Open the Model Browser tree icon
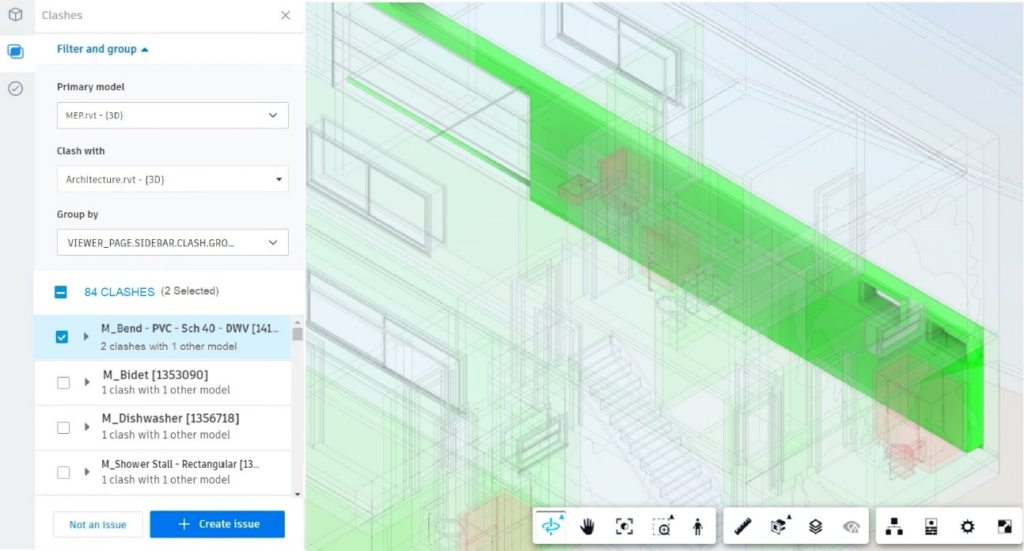The width and height of the screenshot is (1024, 551). click(x=894, y=526)
